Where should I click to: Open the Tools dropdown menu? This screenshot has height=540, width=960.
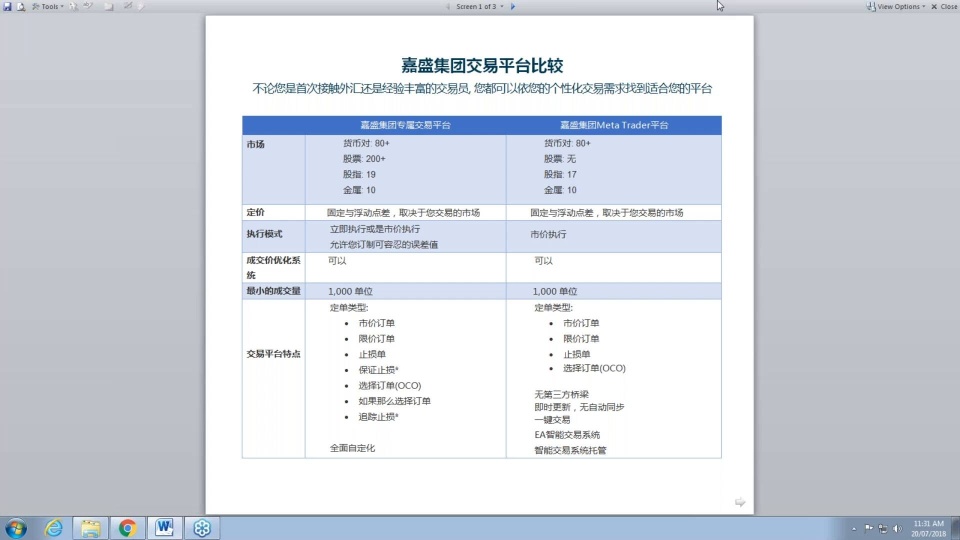pos(48,6)
